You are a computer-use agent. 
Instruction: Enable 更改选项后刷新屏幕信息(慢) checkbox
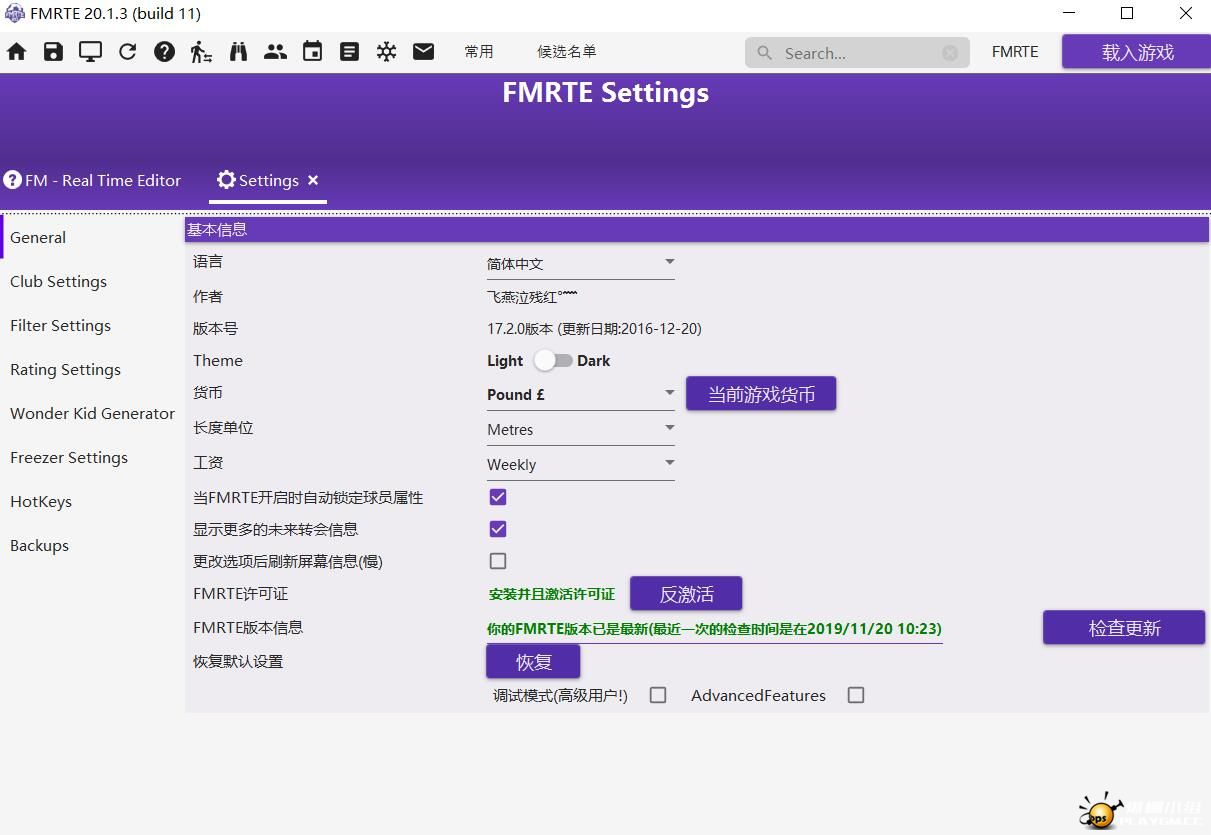click(x=498, y=561)
